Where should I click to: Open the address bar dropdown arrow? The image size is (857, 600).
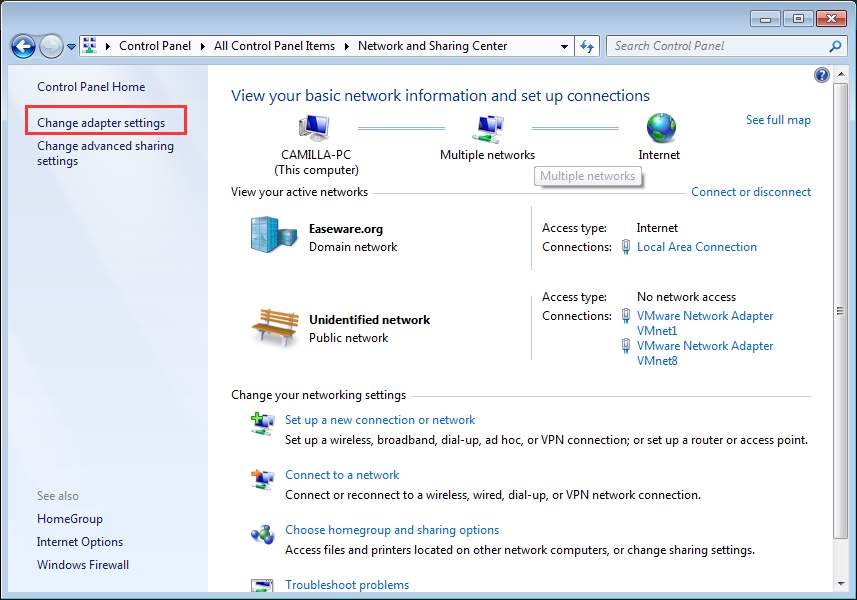click(563, 45)
